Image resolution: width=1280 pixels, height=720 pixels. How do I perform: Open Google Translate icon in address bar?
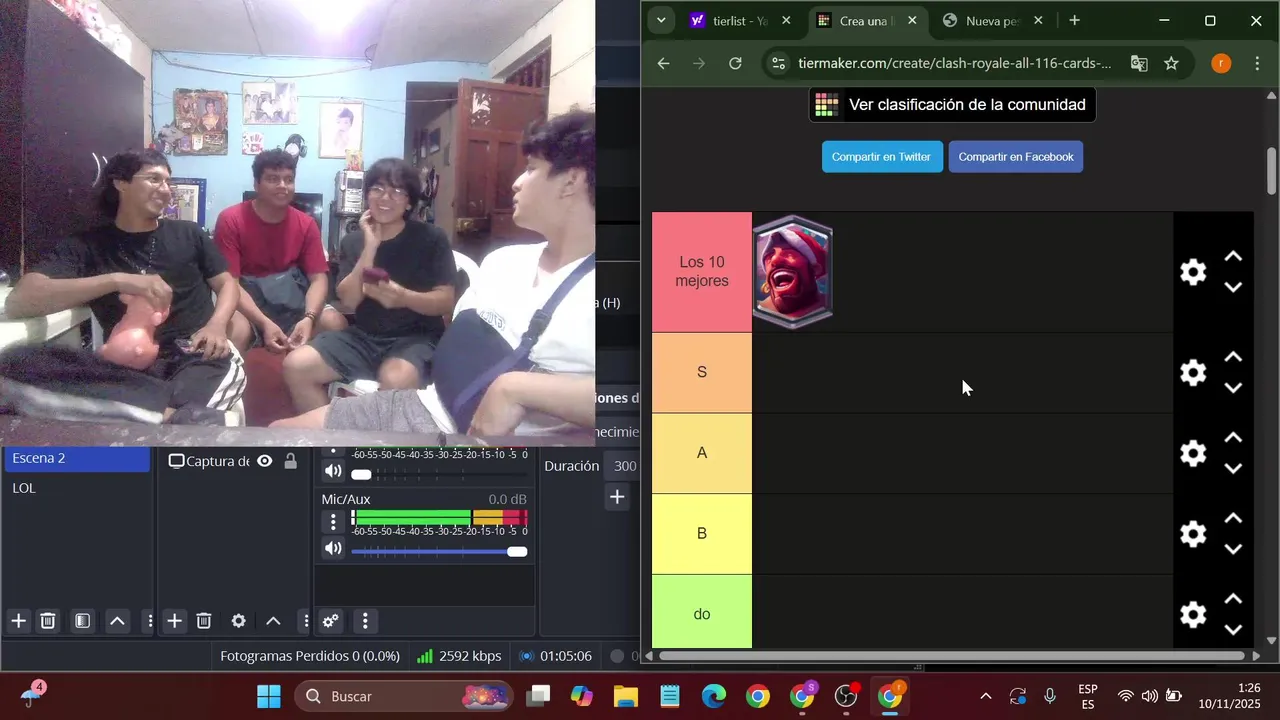1139,63
